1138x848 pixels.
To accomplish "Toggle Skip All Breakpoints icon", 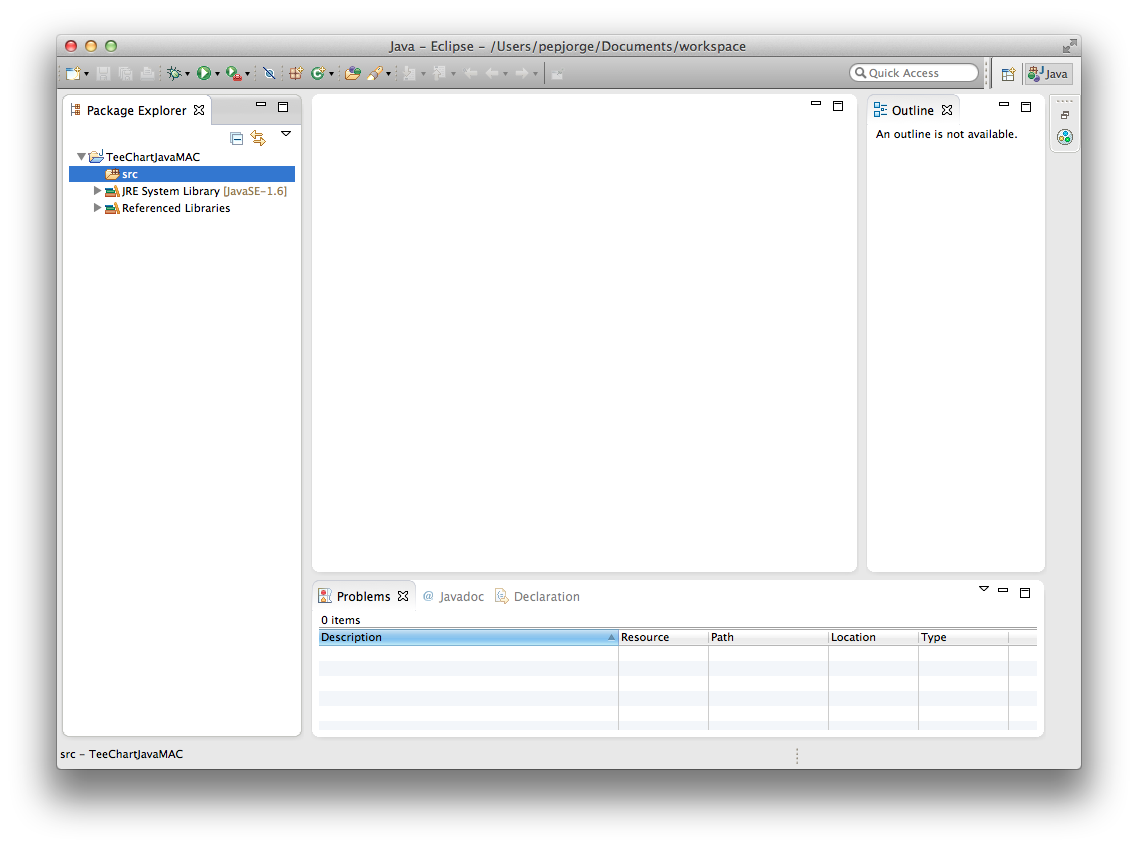I will click(x=269, y=73).
